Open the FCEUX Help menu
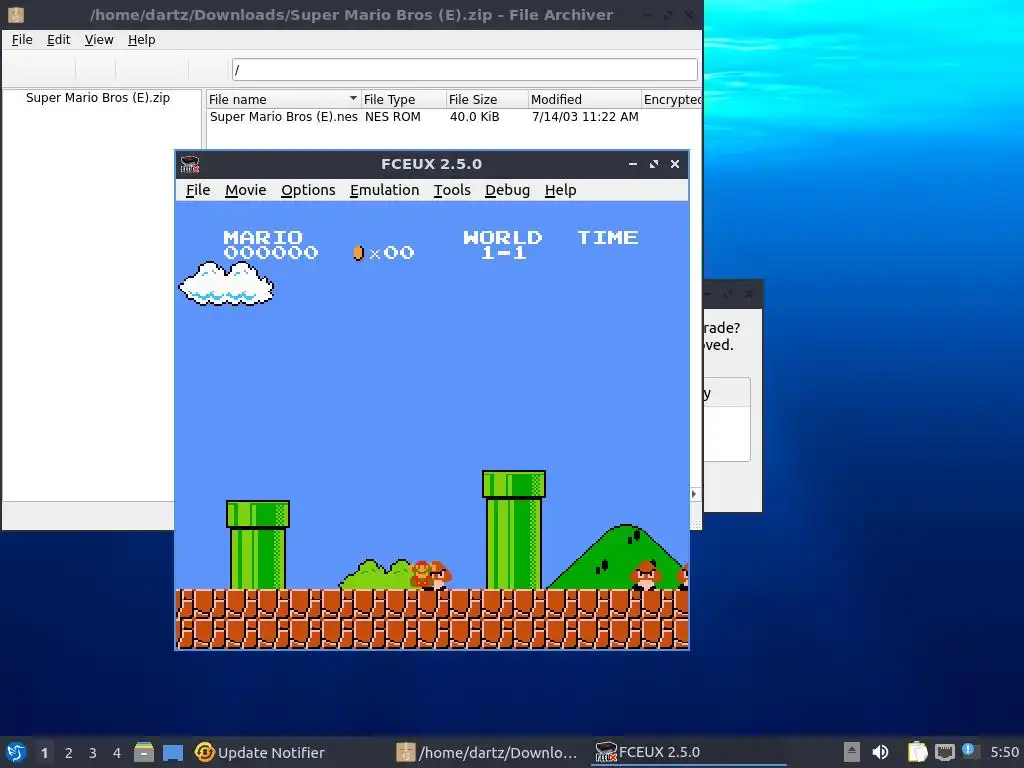Image resolution: width=1024 pixels, height=768 pixels. pos(561,190)
